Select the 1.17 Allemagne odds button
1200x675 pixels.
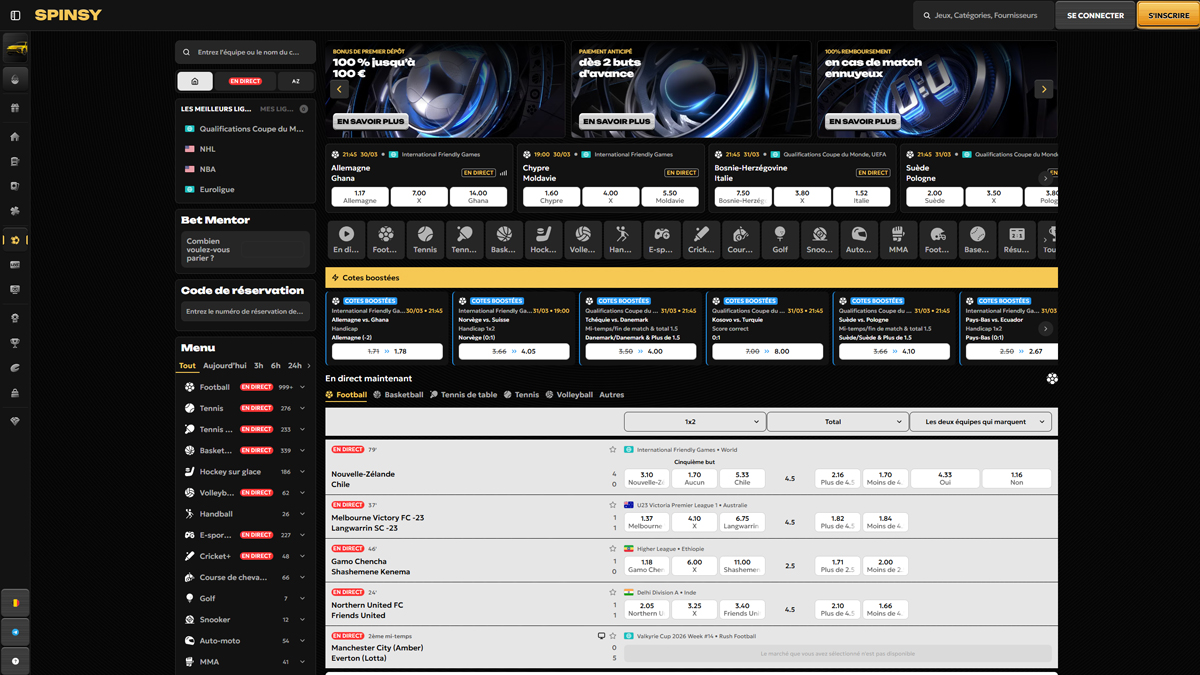tap(360, 197)
